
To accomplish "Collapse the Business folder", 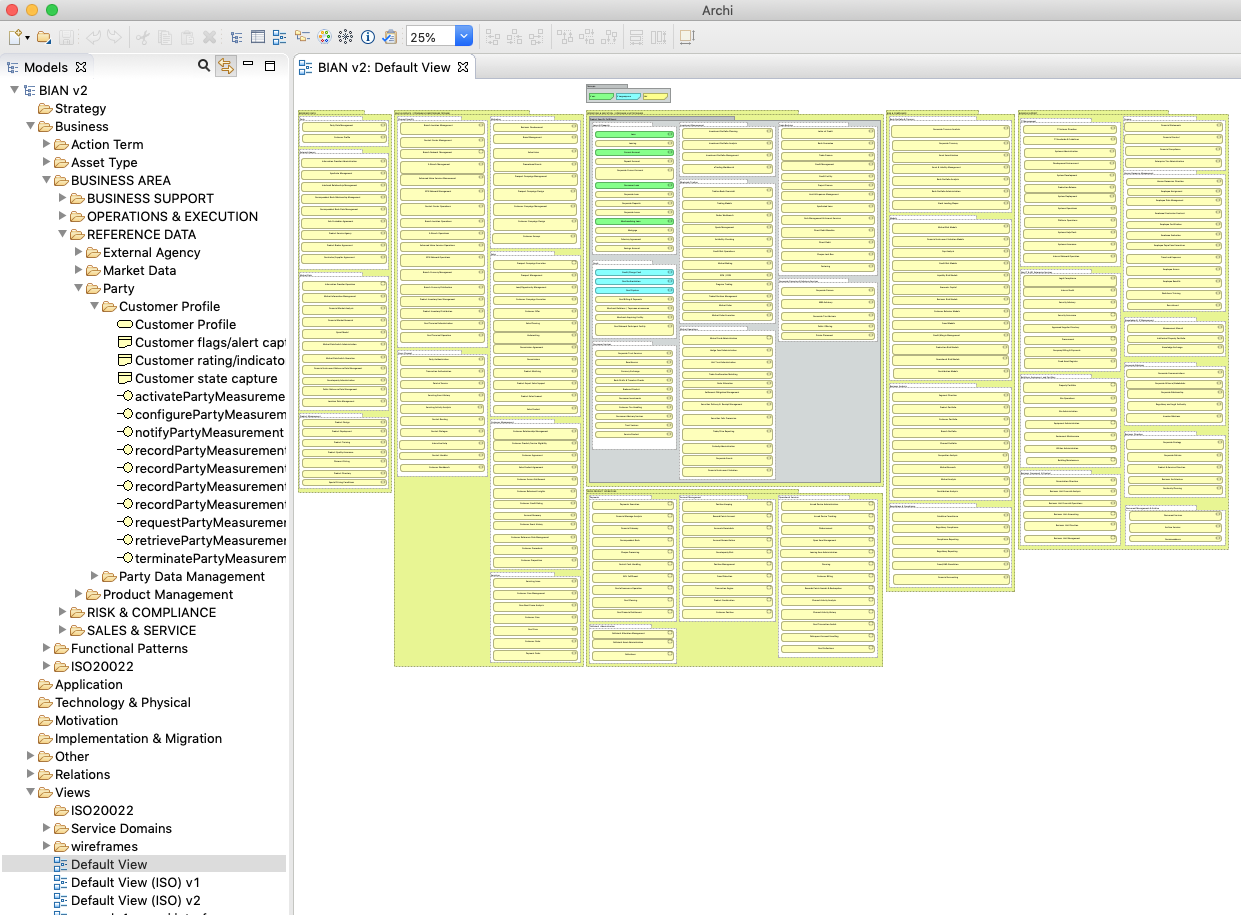I will (31, 126).
